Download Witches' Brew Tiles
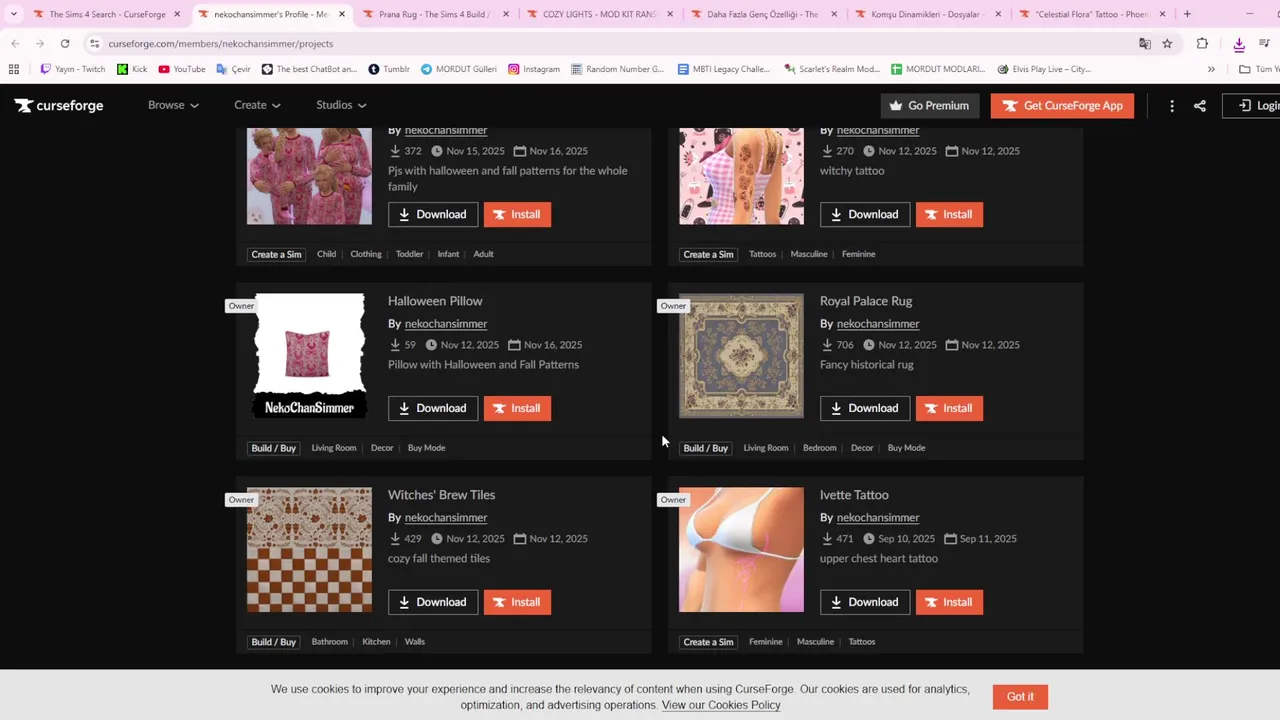 [433, 602]
